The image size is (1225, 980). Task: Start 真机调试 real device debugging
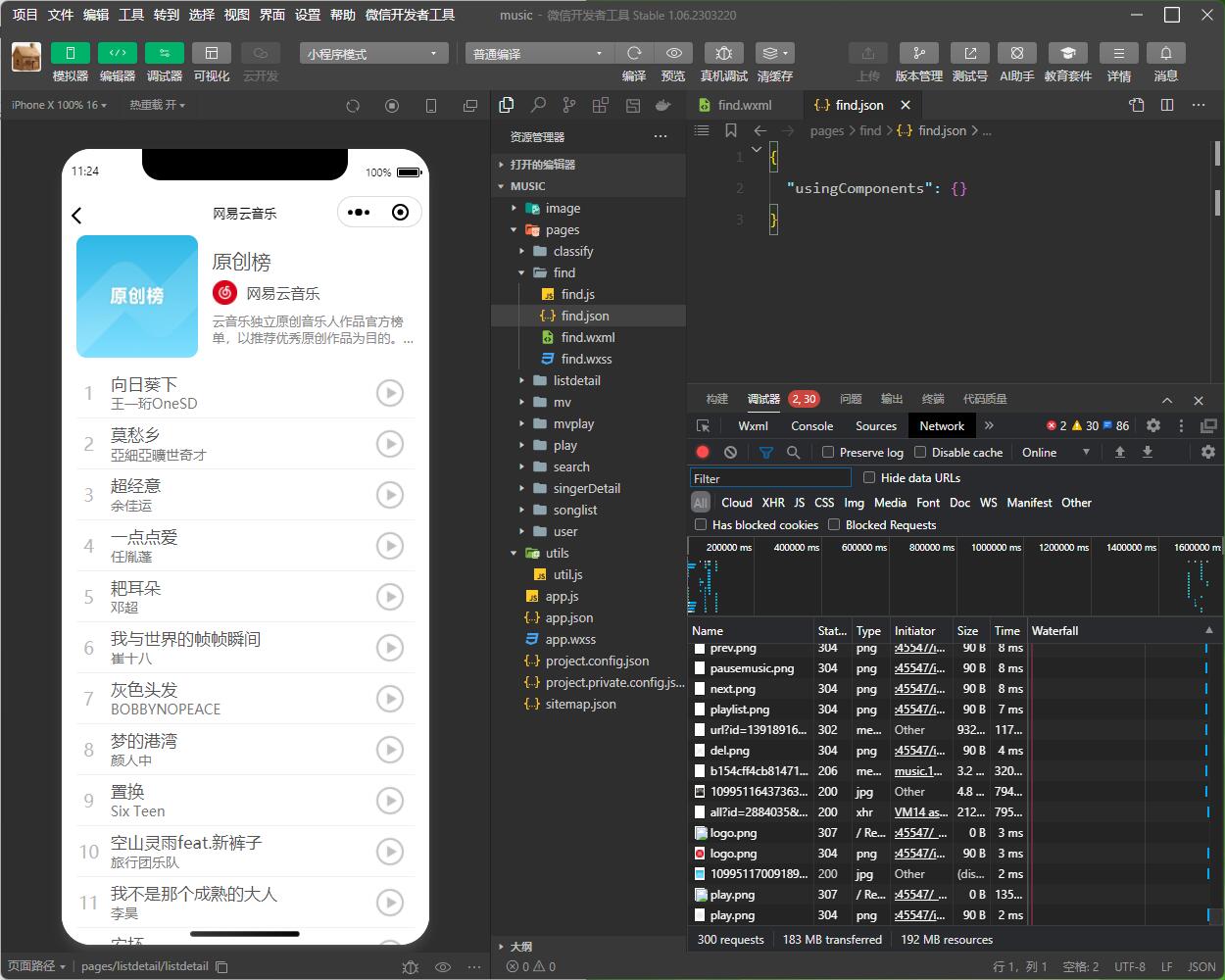pyautogui.click(x=723, y=53)
